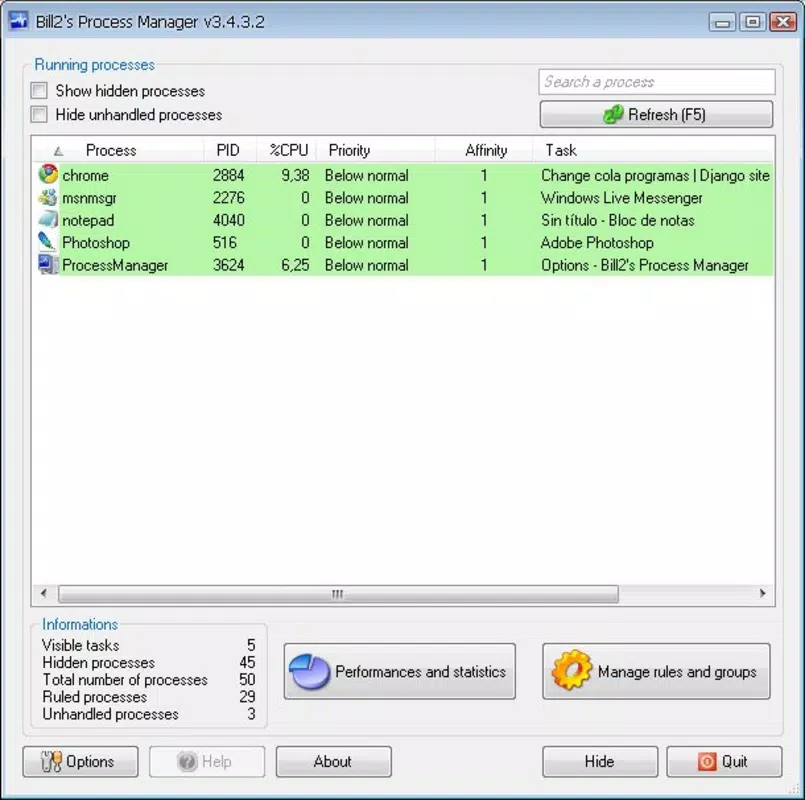The height and width of the screenshot is (800, 805).
Task: Open the Options dialog
Action: coord(81,761)
